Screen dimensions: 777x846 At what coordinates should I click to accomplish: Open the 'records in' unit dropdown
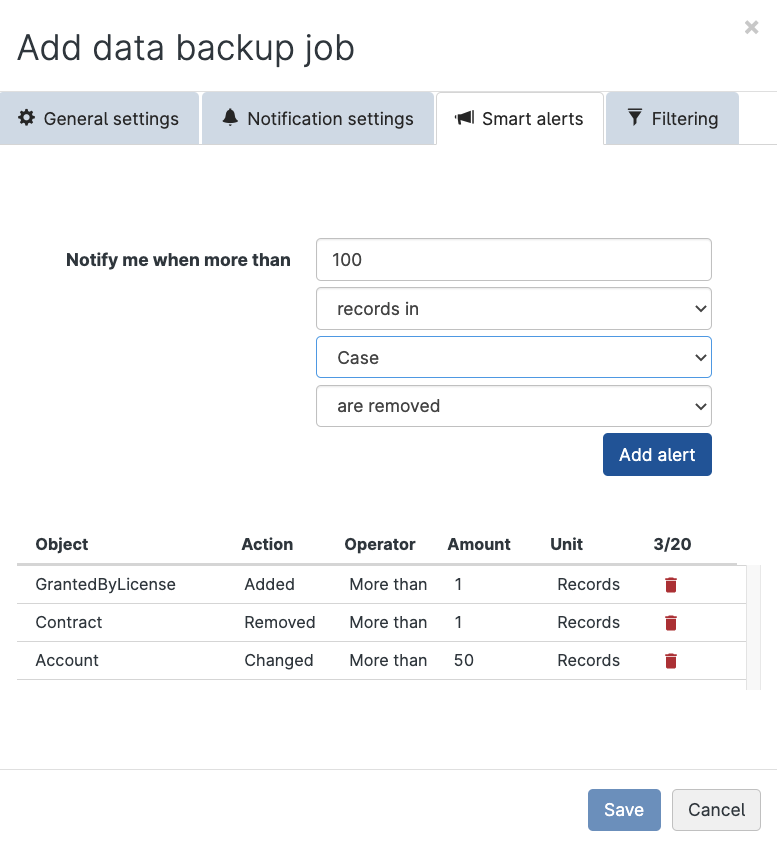(513, 309)
